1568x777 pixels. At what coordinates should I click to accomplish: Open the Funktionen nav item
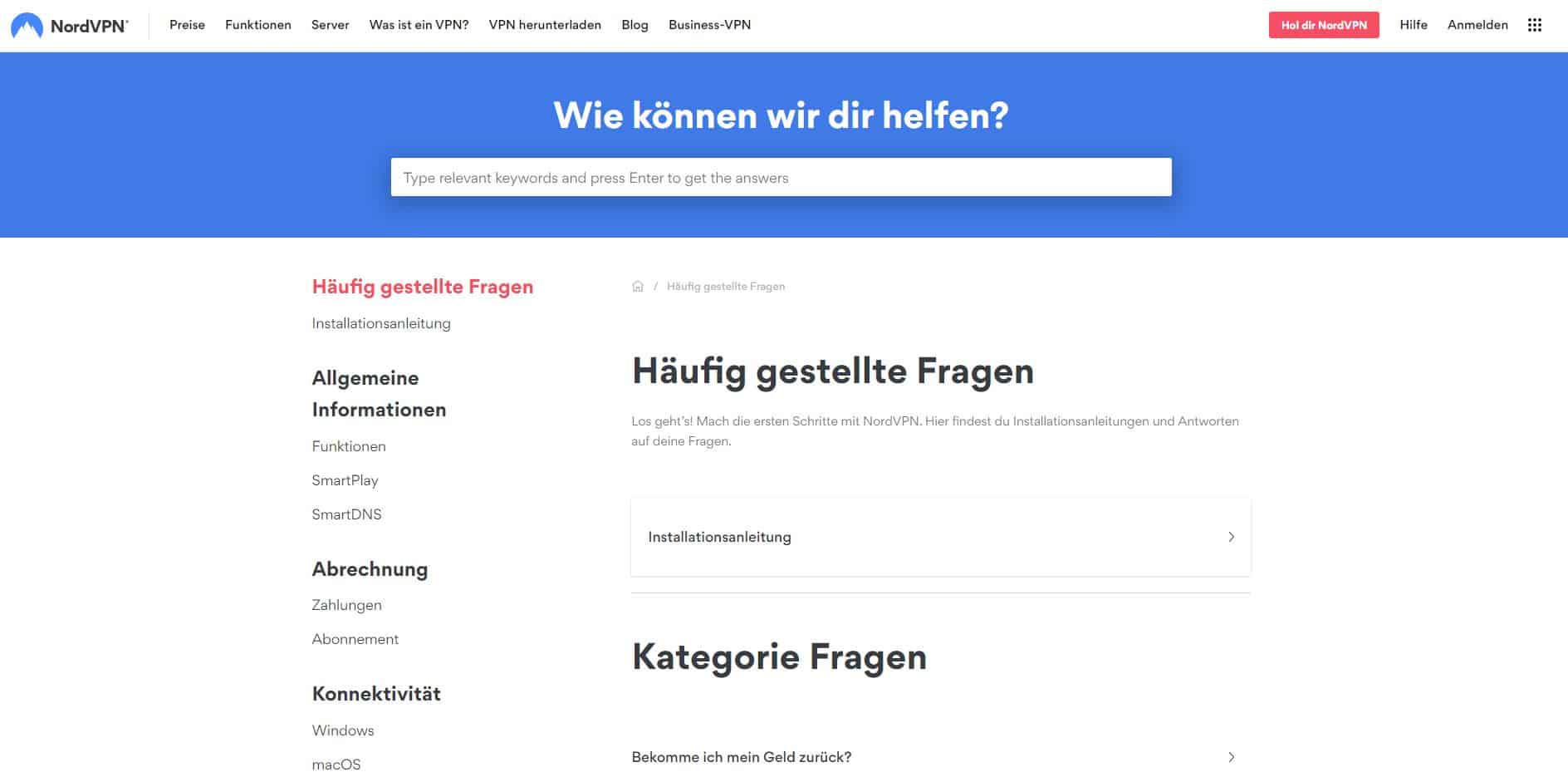coord(258,25)
